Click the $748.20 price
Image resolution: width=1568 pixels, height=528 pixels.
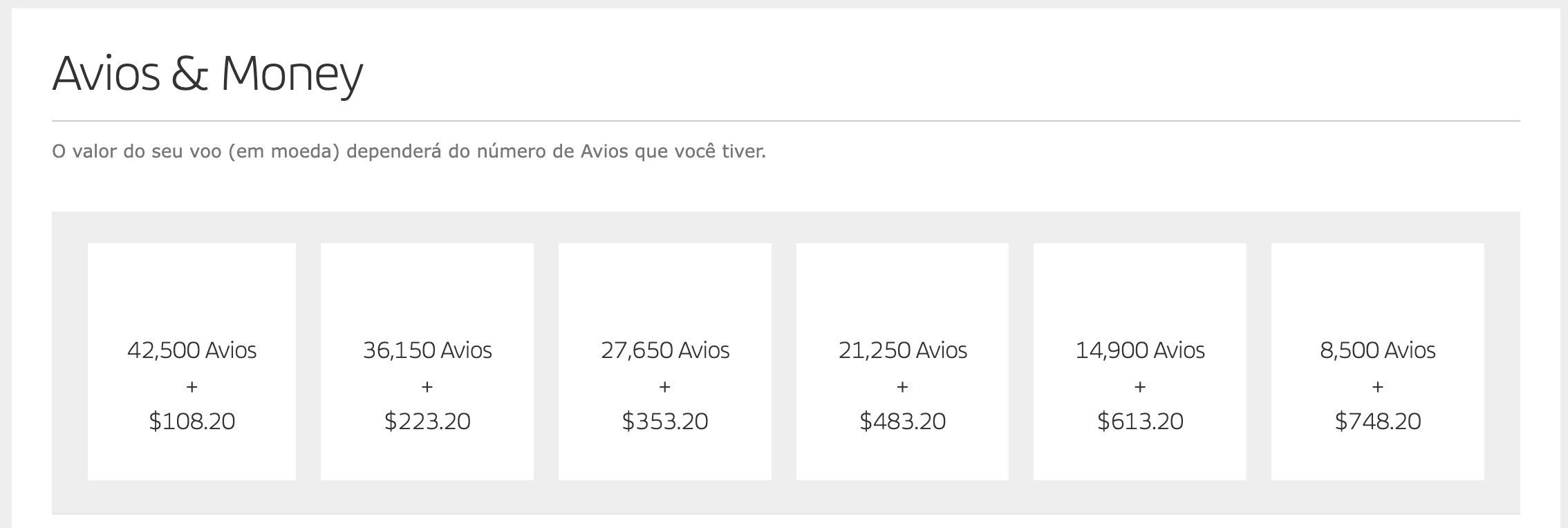[1378, 421]
